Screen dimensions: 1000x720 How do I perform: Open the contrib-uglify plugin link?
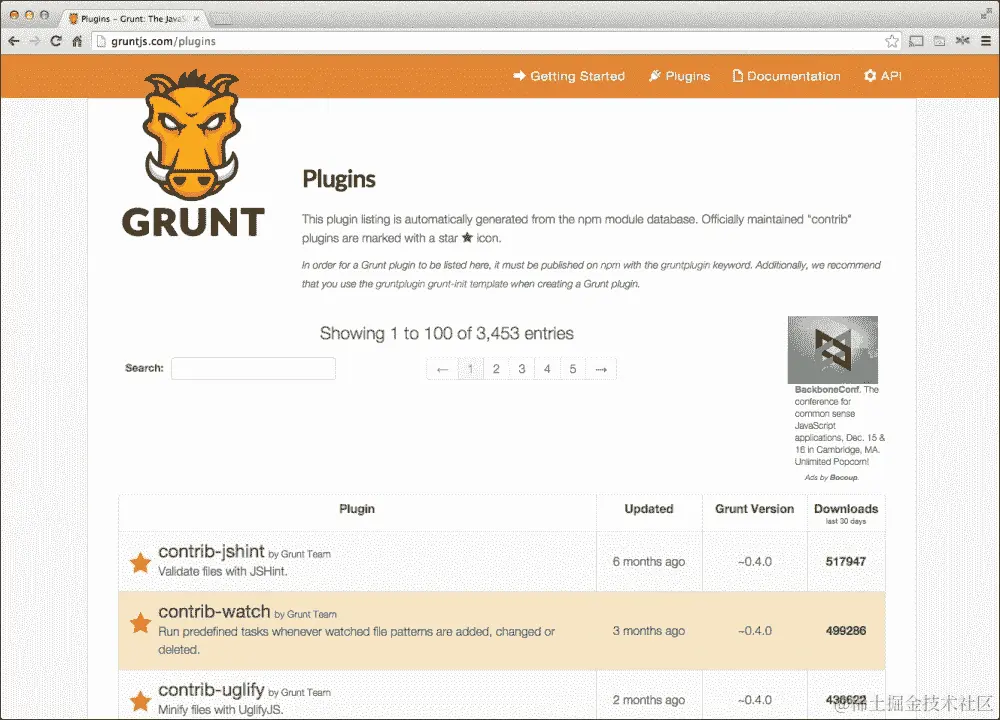coord(211,689)
